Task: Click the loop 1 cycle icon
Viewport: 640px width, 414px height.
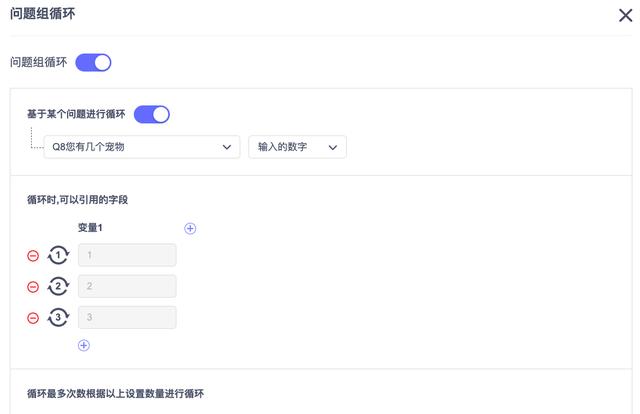Action: pos(58,255)
